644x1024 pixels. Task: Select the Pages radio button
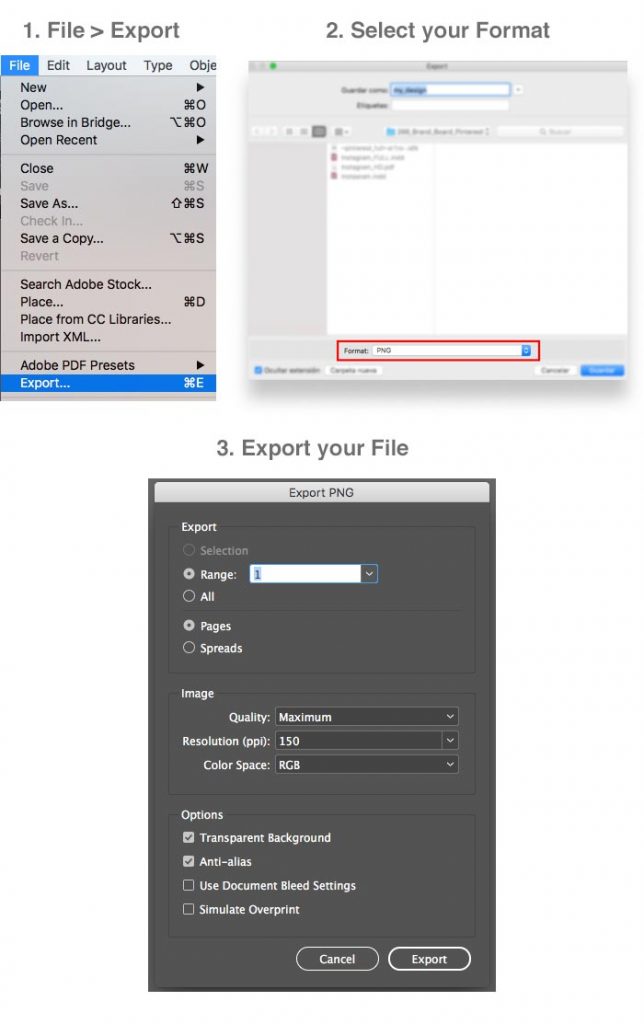(x=189, y=625)
